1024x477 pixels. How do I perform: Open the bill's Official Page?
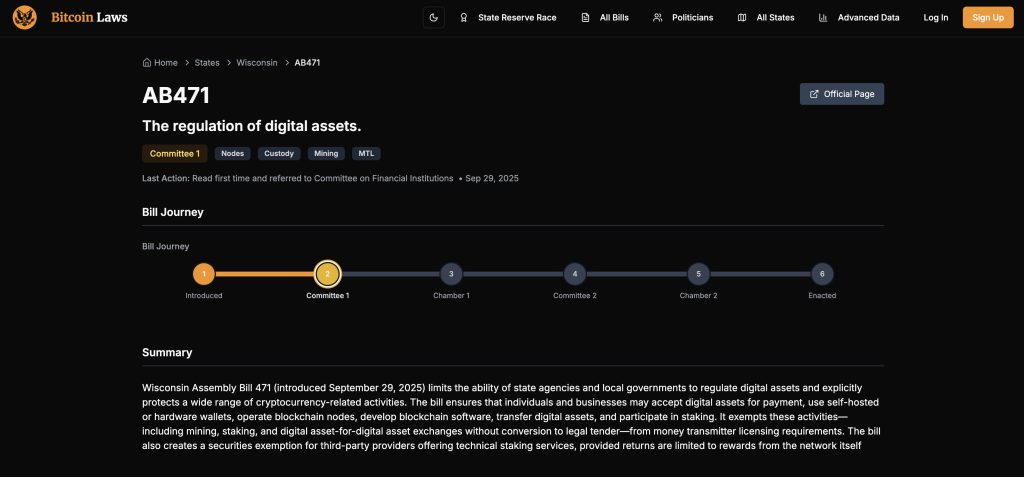point(841,94)
